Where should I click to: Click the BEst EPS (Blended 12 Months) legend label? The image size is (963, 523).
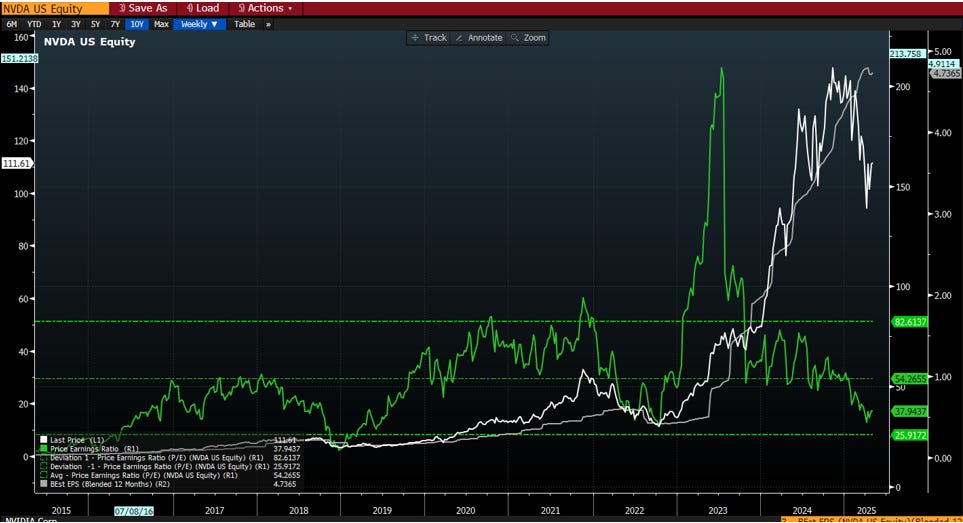110,484
